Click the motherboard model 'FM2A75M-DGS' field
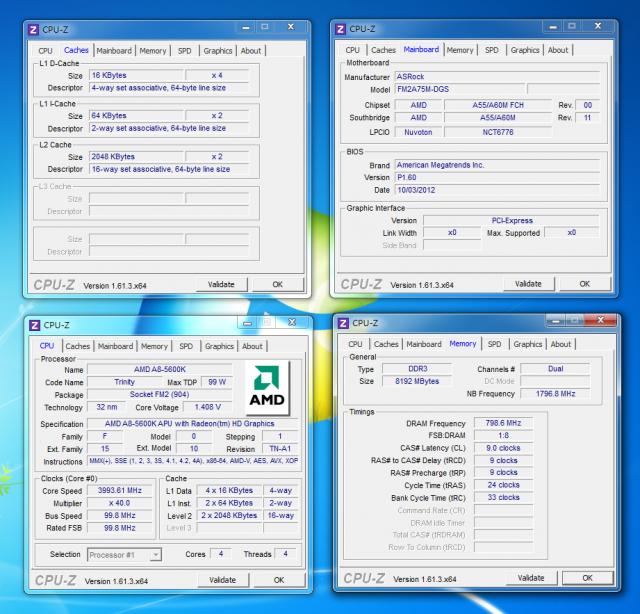 pos(460,89)
